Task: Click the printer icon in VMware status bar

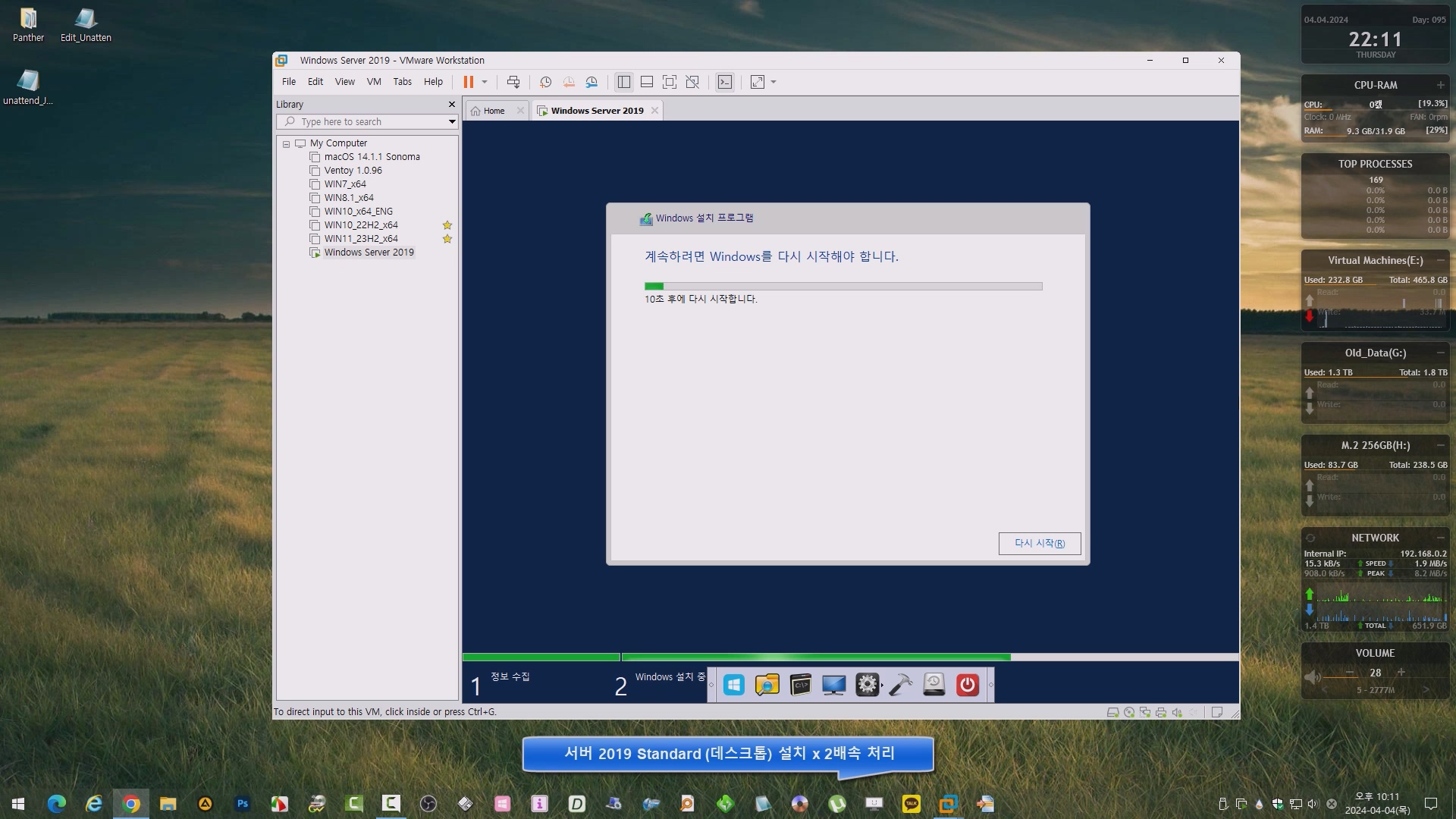Action: click(1161, 713)
